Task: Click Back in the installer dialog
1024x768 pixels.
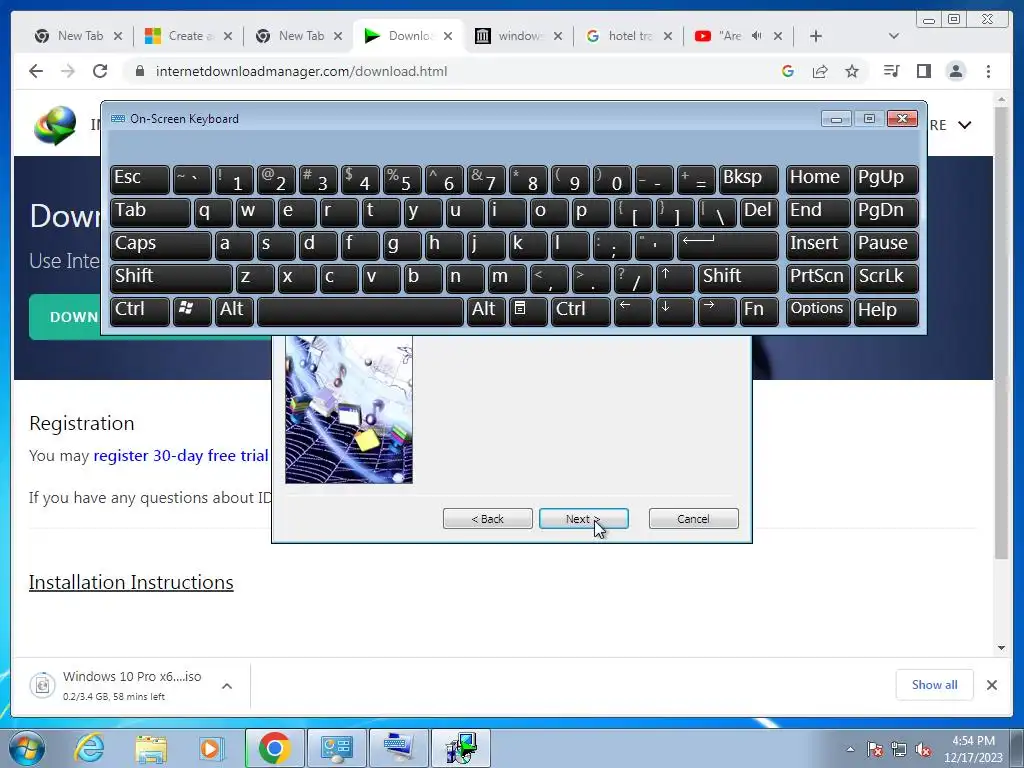Action: (x=488, y=519)
